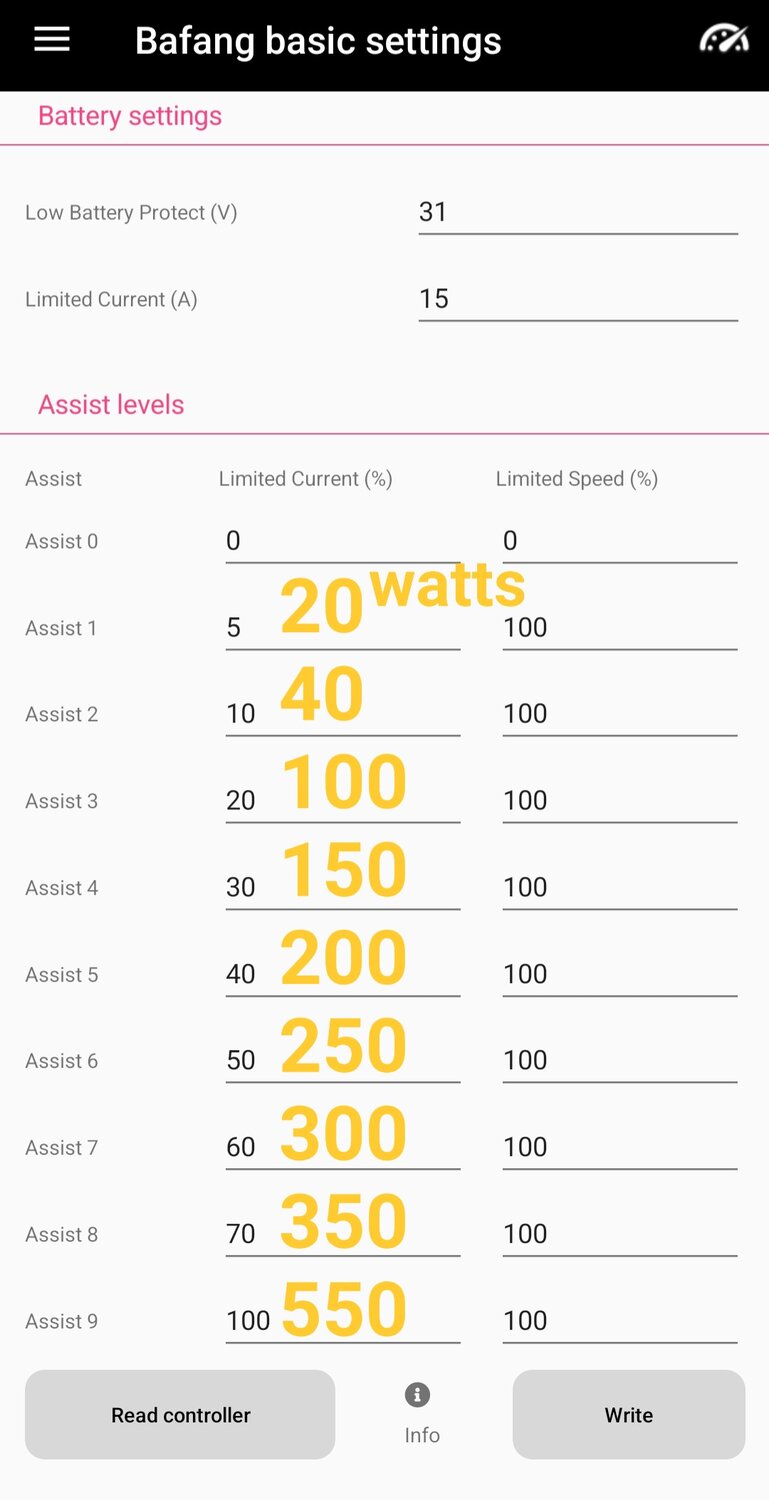Edit Assist 1 limited speed value

click(x=619, y=628)
